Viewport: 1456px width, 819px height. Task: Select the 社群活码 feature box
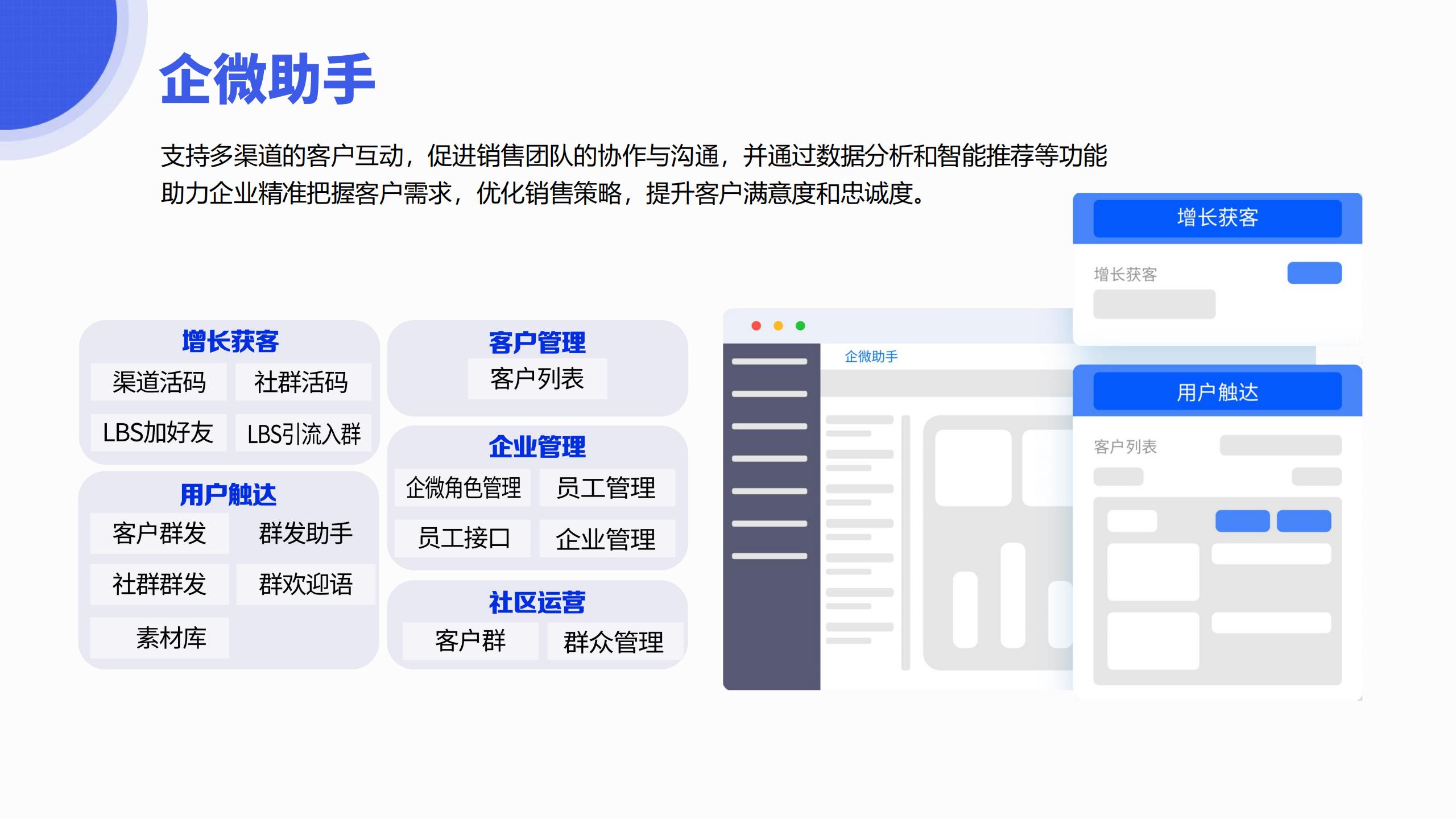(x=303, y=382)
